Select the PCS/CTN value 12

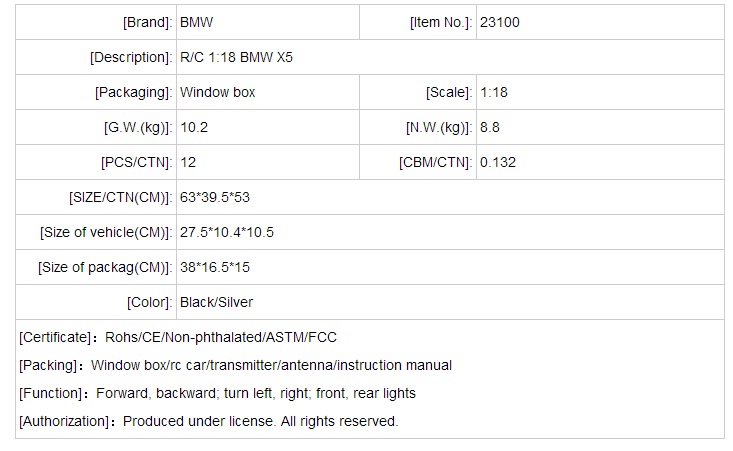pos(188,162)
